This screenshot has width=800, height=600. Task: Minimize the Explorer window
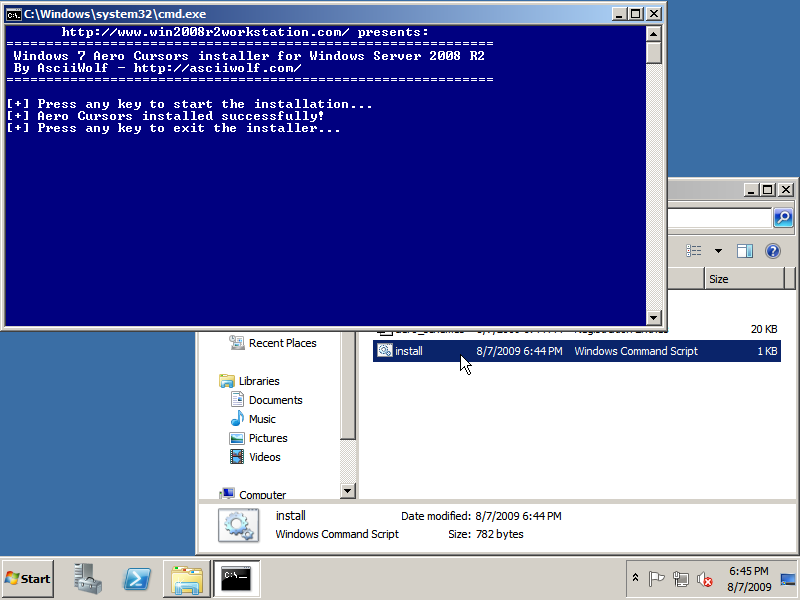pos(750,190)
